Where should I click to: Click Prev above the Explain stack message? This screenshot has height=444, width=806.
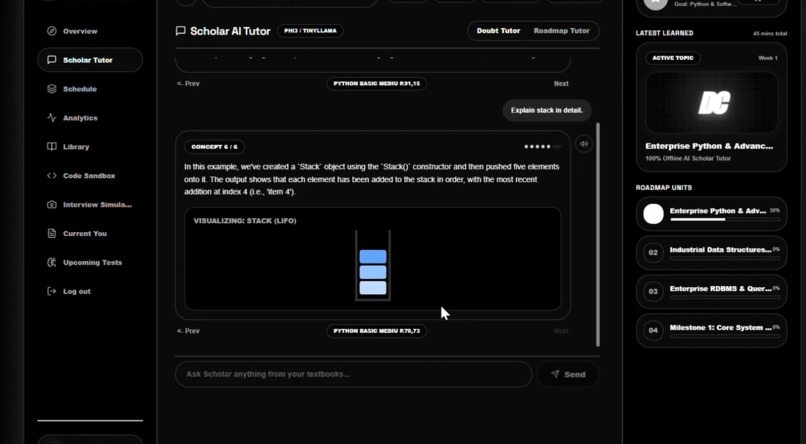coord(188,83)
